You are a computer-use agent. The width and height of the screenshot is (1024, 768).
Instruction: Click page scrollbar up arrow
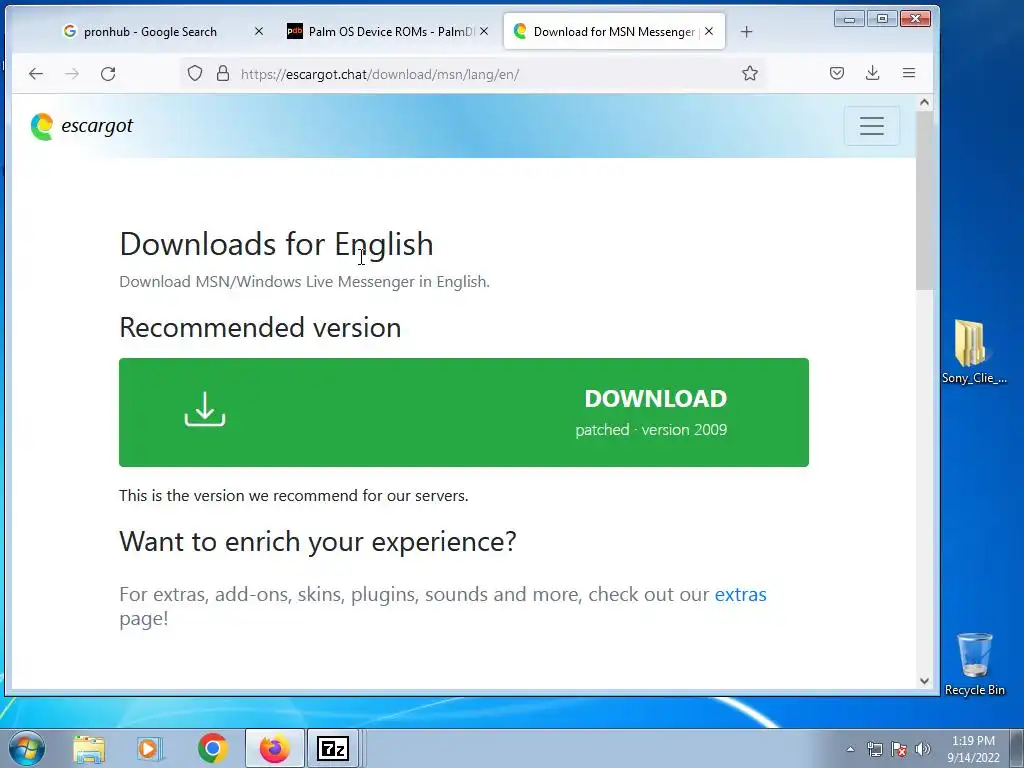tap(924, 102)
